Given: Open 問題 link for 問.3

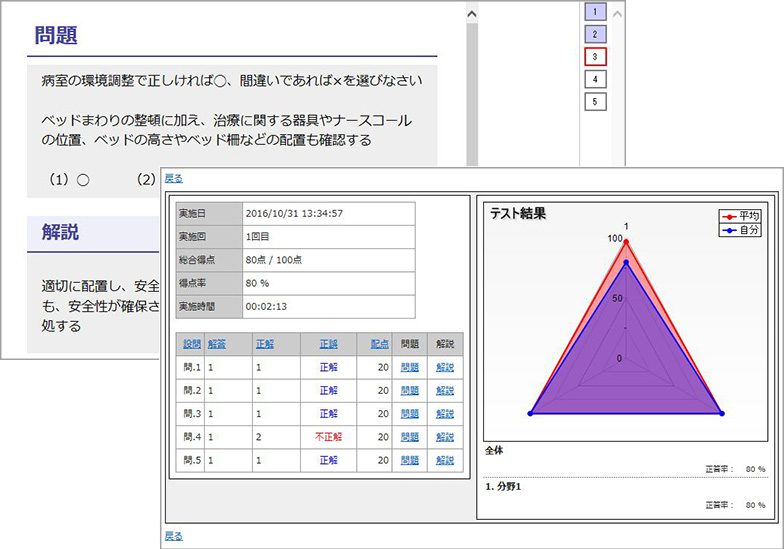Looking at the screenshot, I should [x=410, y=414].
